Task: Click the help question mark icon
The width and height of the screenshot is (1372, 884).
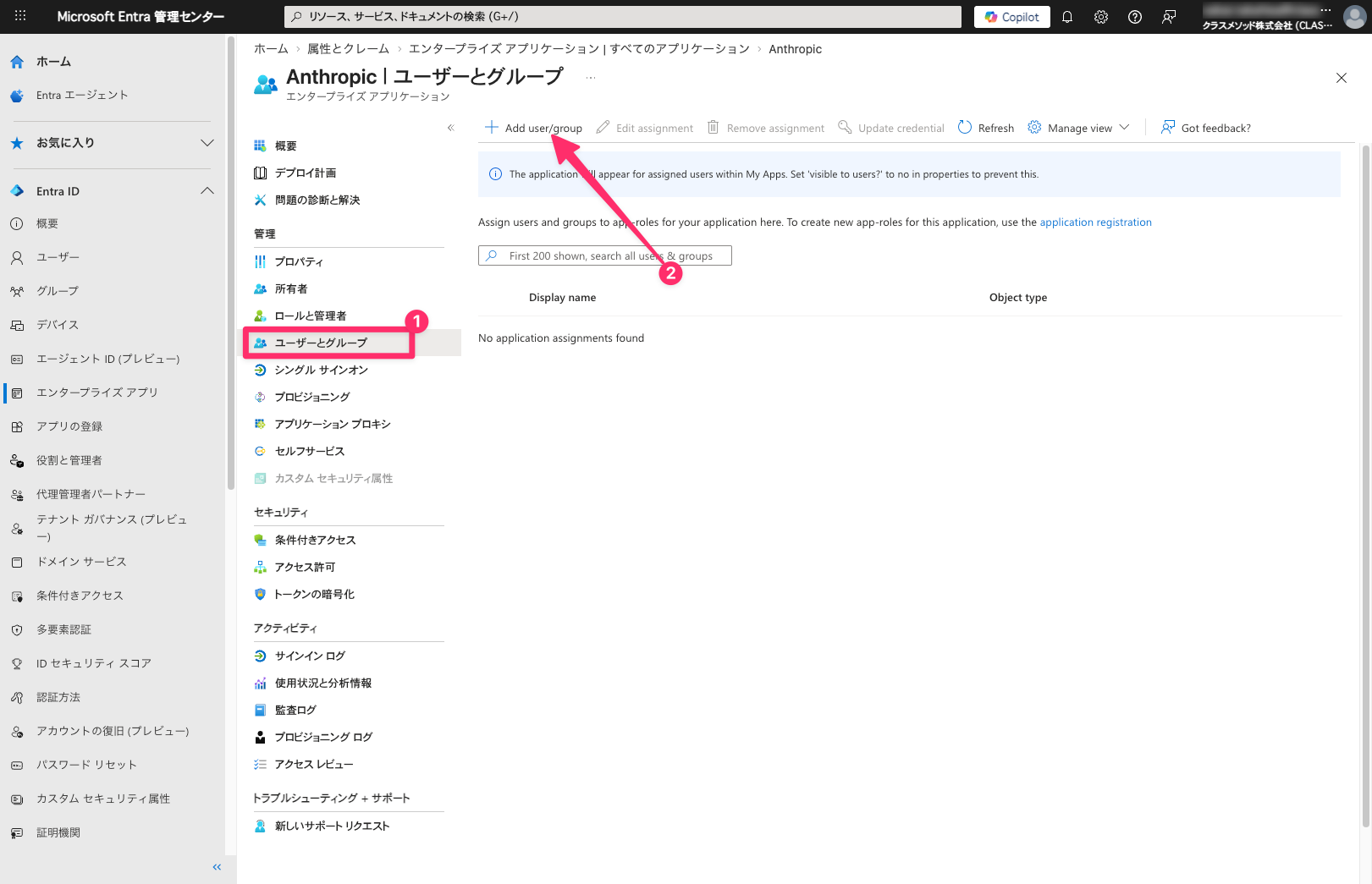Action: tap(1134, 17)
